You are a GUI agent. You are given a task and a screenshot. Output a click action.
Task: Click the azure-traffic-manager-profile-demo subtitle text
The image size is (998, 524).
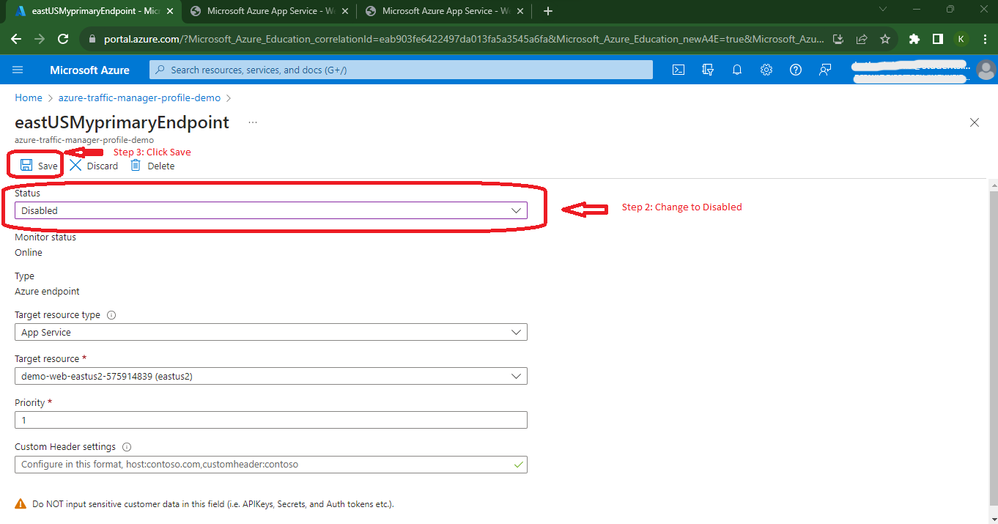coord(84,140)
